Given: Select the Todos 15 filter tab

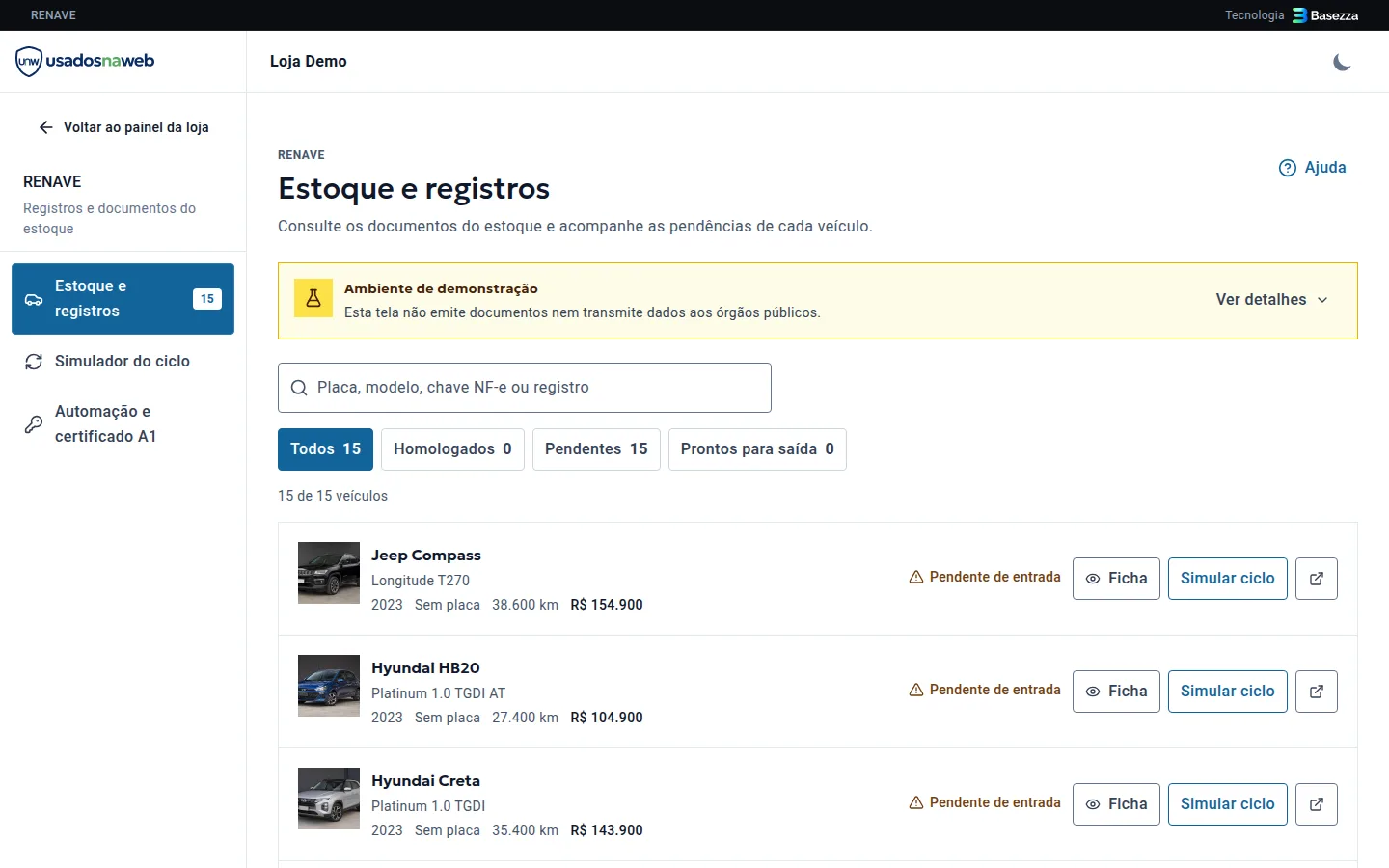Looking at the screenshot, I should point(325,449).
